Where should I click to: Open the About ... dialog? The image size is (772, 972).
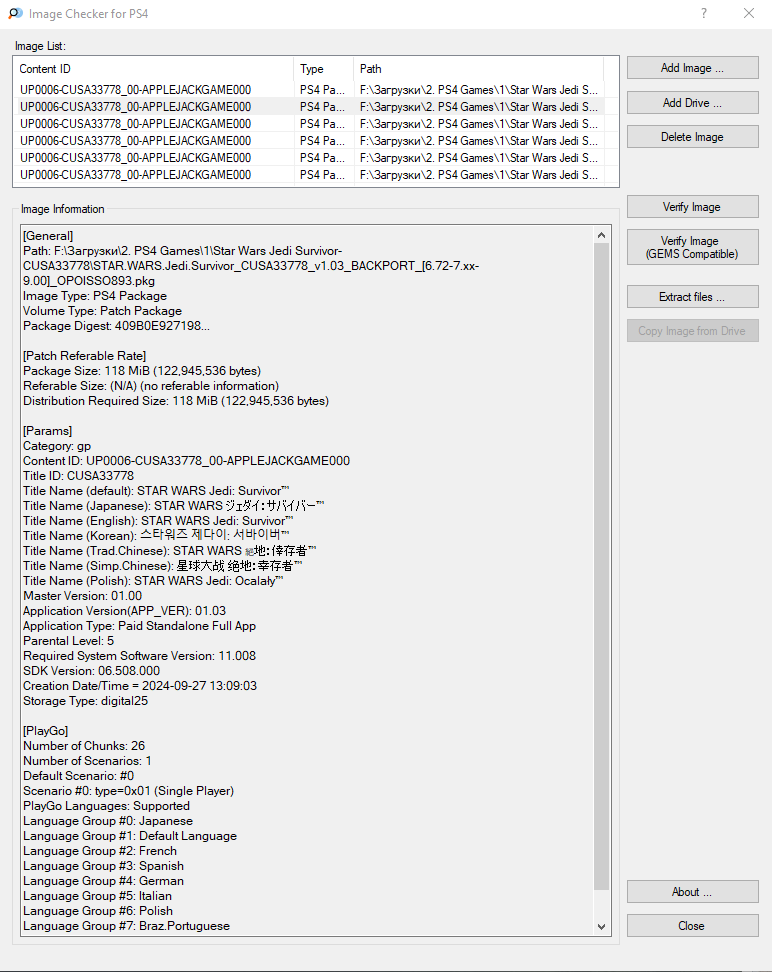pyautogui.click(x=692, y=892)
